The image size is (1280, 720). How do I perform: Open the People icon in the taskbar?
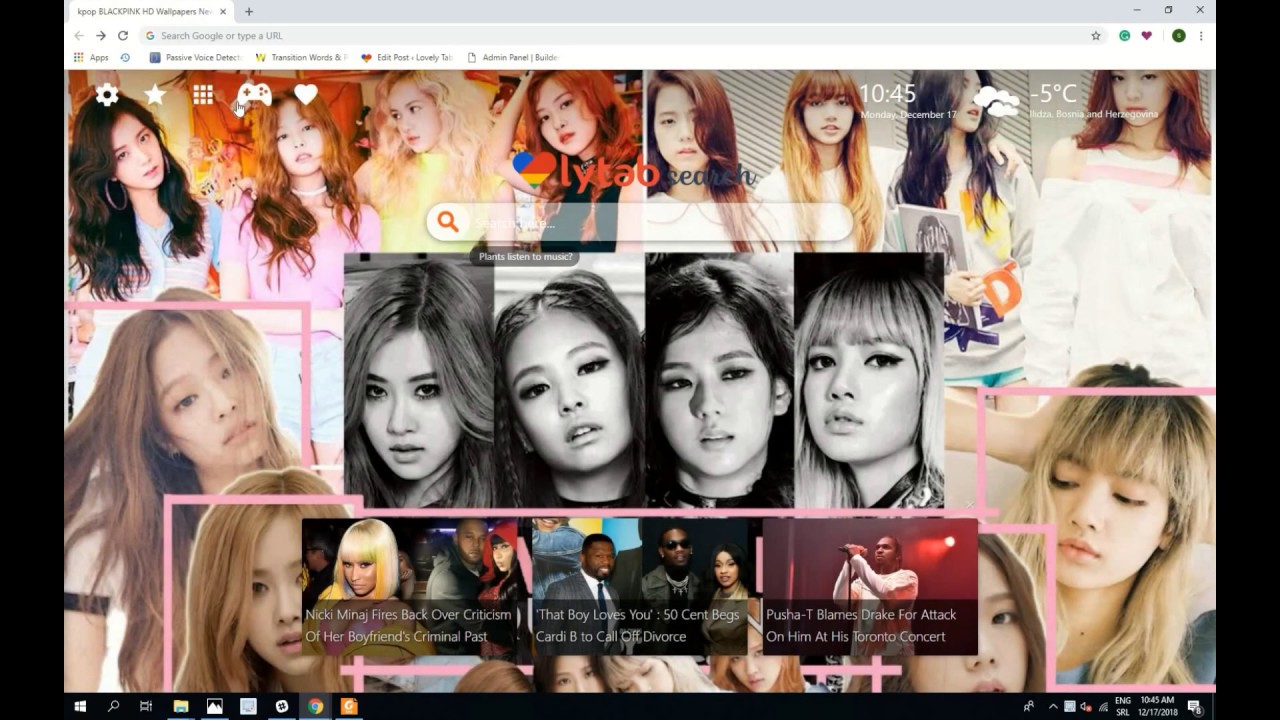point(1029,706)
